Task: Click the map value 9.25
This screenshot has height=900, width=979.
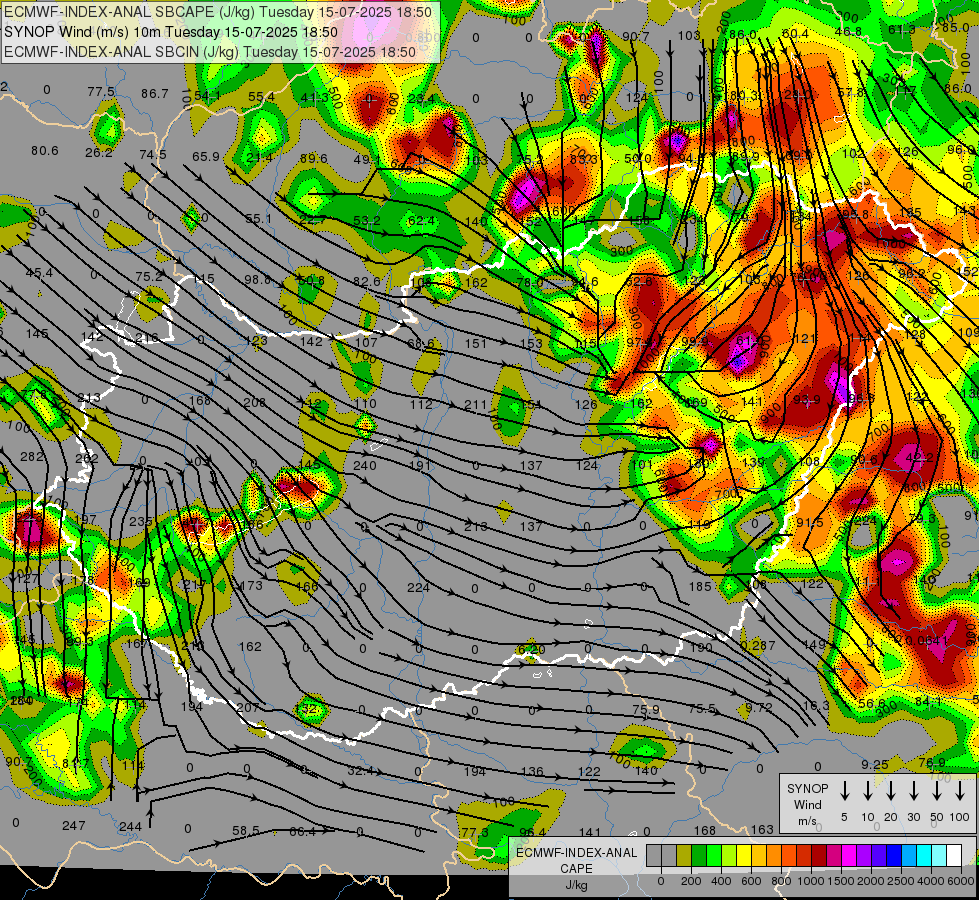Action: (x=875, y=764)
